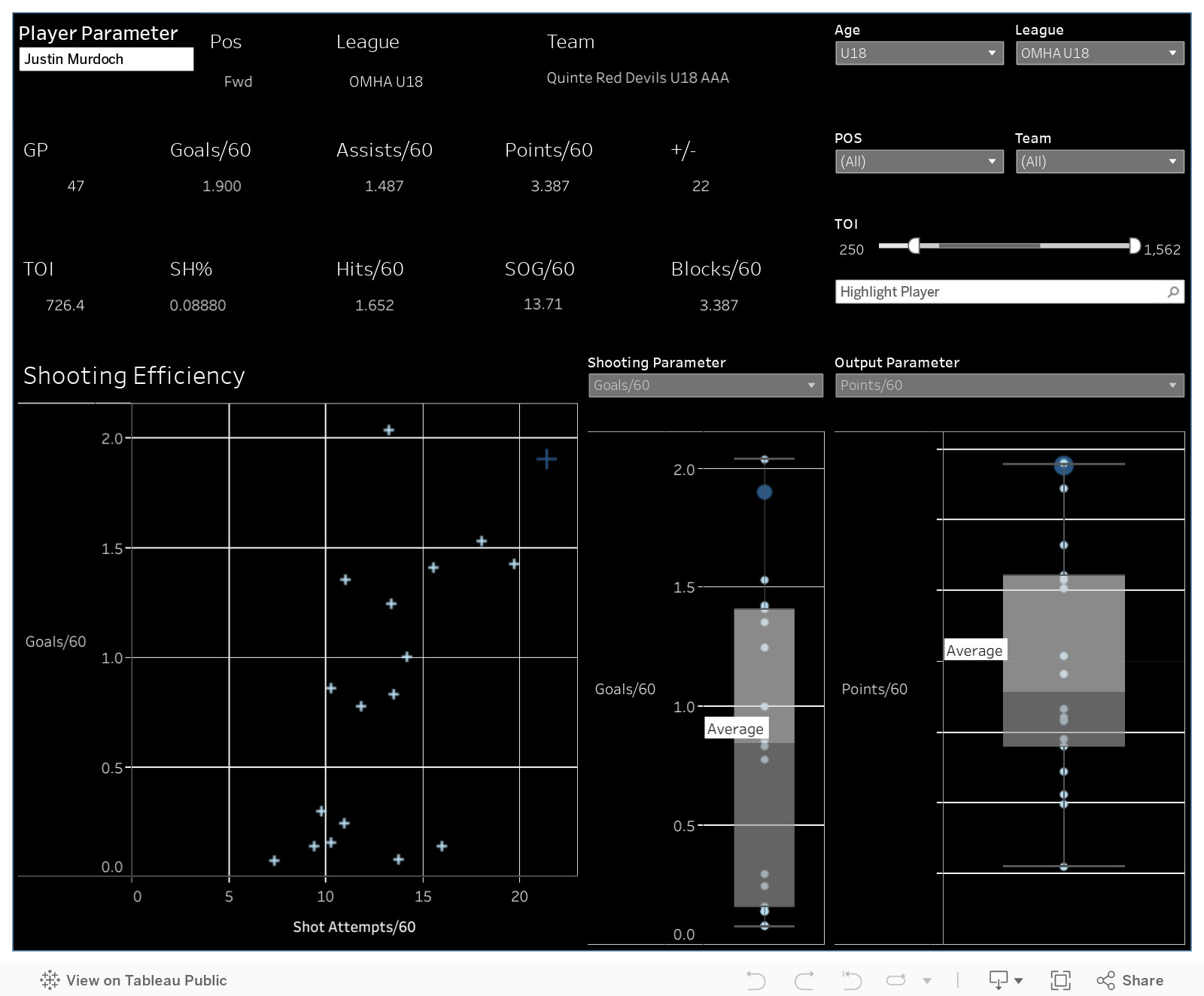Select highlighted dot in Goals/60 box plot
The image size is (1204, 996).
coord(765,492)
